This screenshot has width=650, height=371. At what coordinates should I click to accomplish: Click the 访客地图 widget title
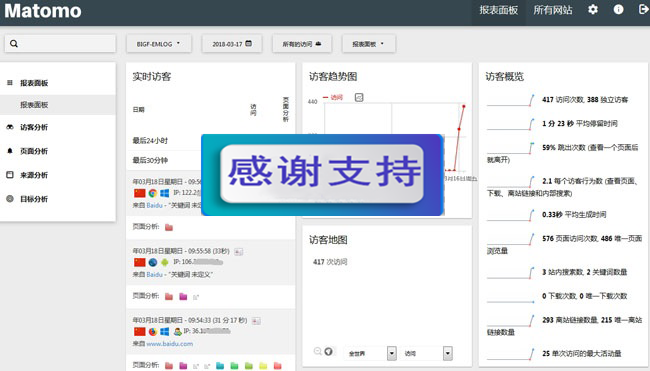(x=328, y=240)
